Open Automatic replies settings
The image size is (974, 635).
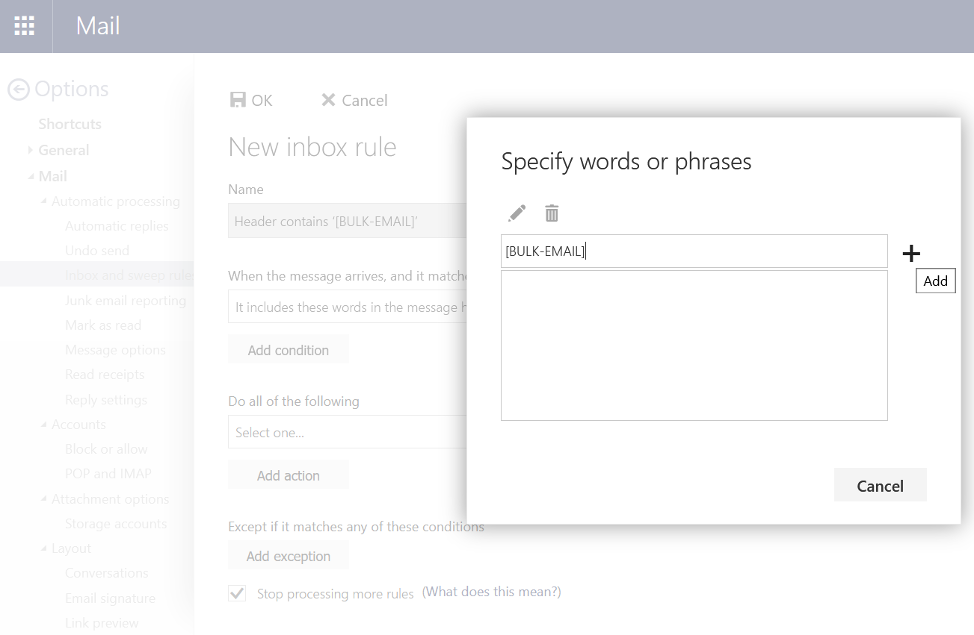pyautogui.click(x=116, y=226)
